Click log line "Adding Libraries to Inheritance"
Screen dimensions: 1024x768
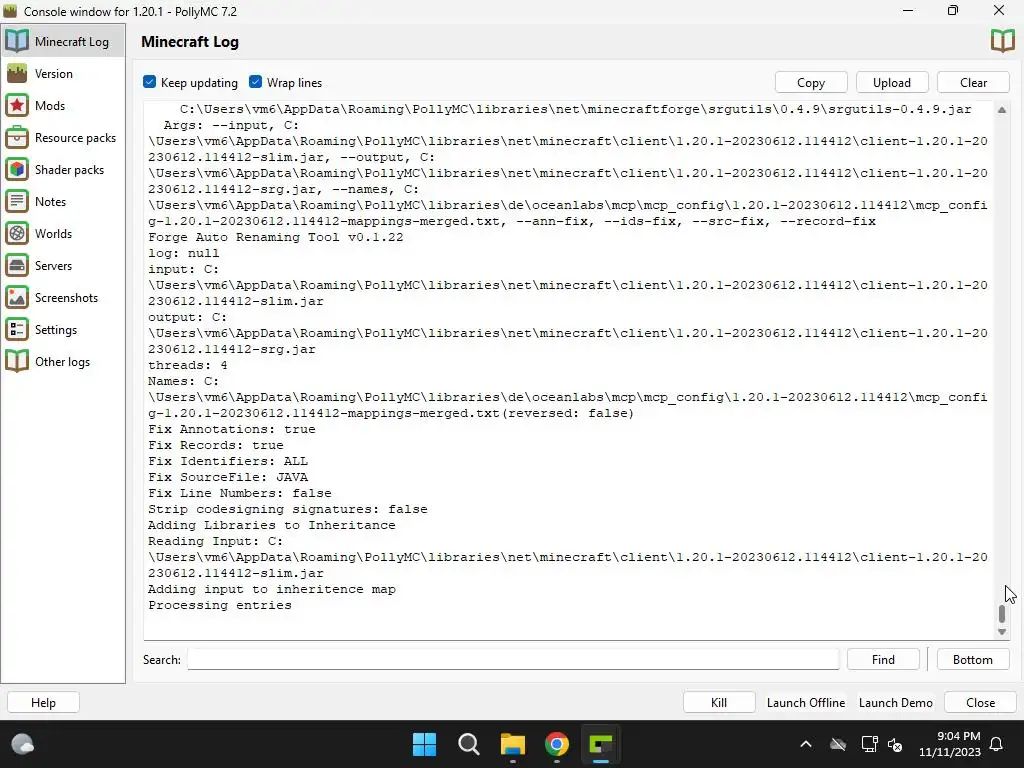pos(272,525)
